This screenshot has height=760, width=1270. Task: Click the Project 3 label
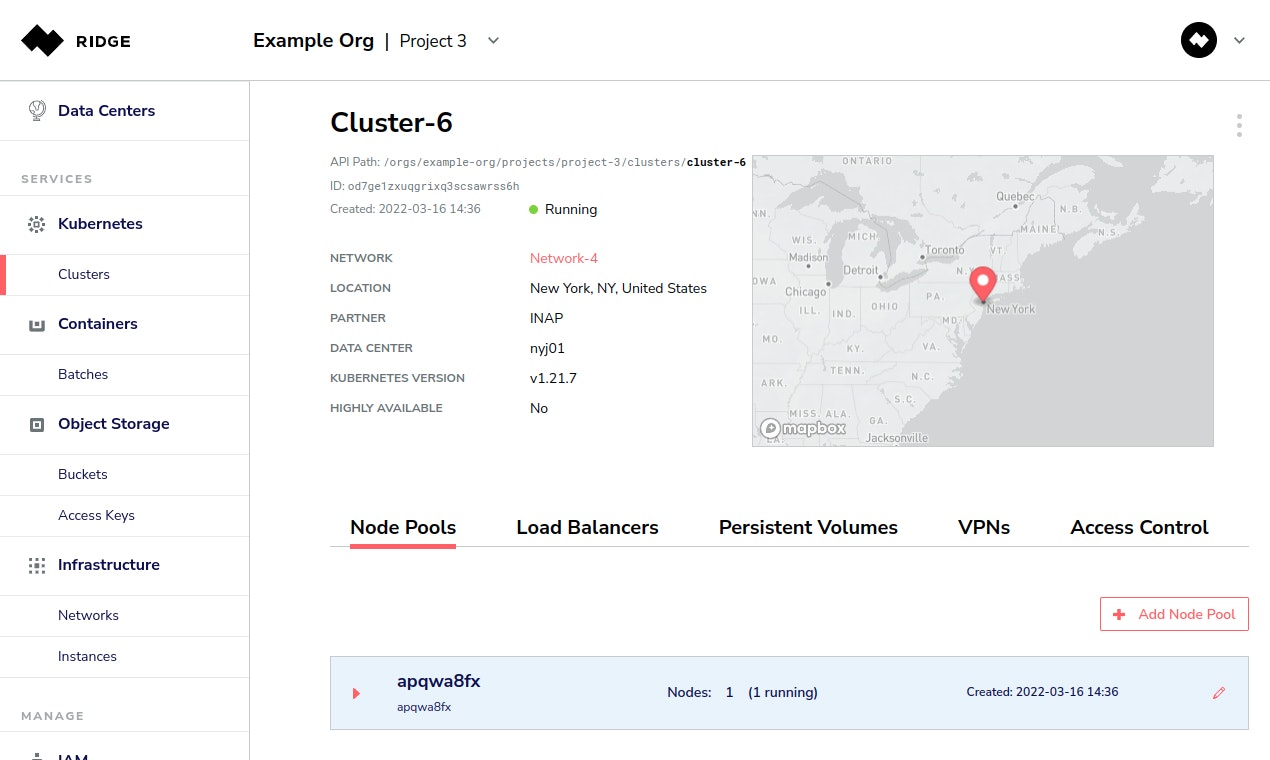pyautogui.click(x=433, y=41)
